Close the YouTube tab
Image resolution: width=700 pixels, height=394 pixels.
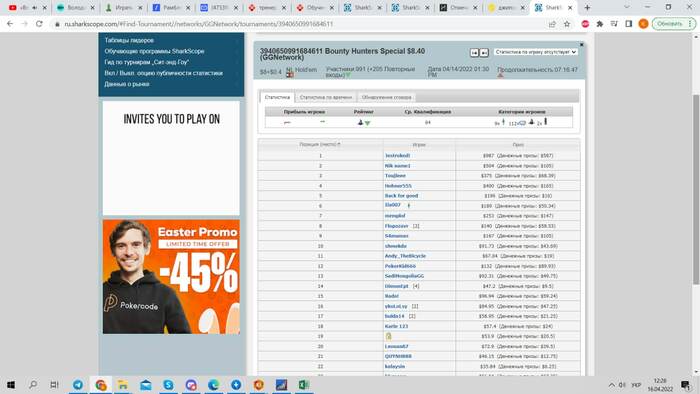(44, 8)
